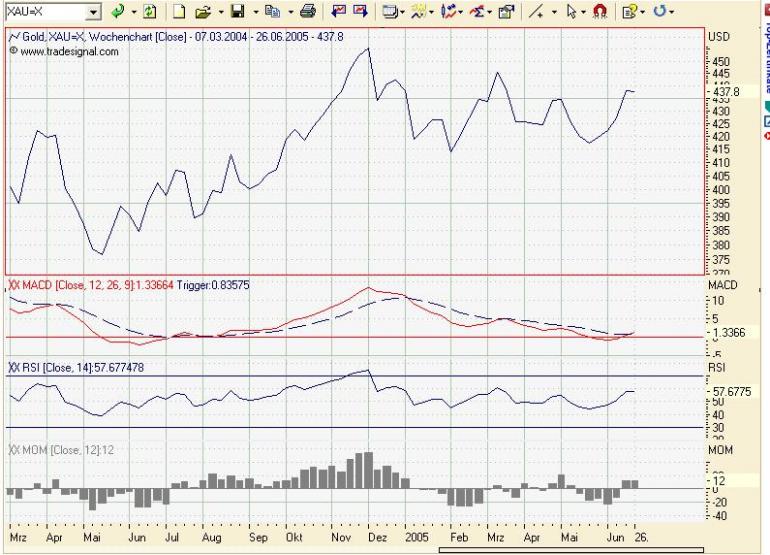Activate the trendline drawing tool
This screenshot has width=770, height=555.
click(x=536, y=11)
